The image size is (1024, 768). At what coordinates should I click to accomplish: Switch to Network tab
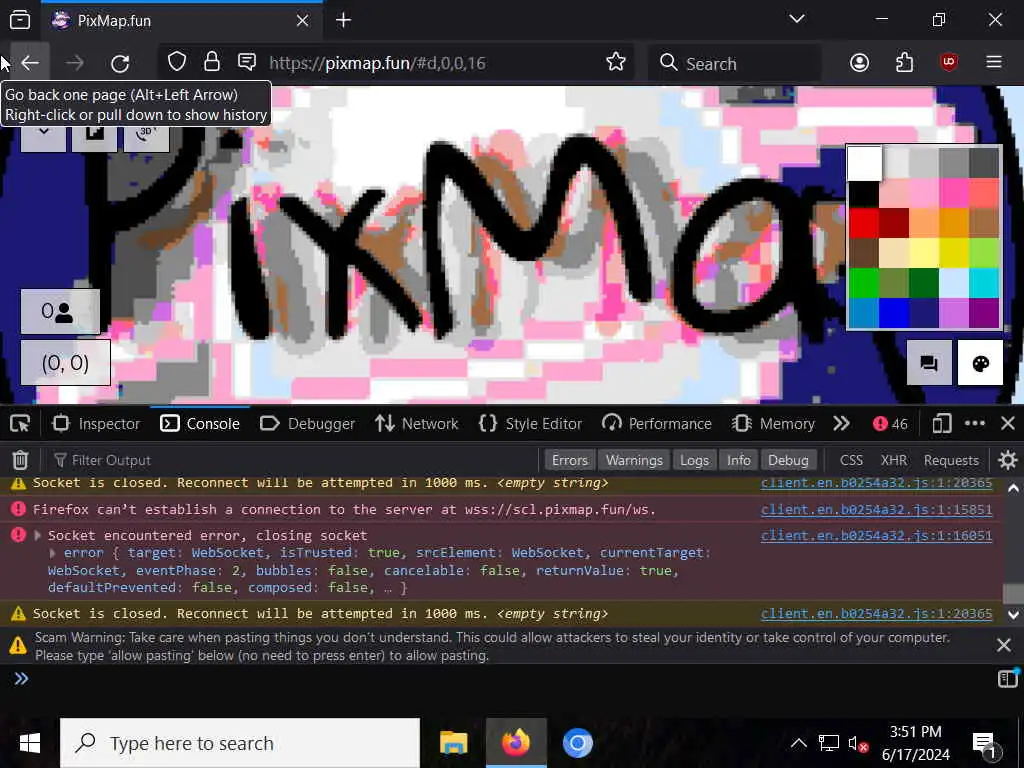(x=417, y=424)
